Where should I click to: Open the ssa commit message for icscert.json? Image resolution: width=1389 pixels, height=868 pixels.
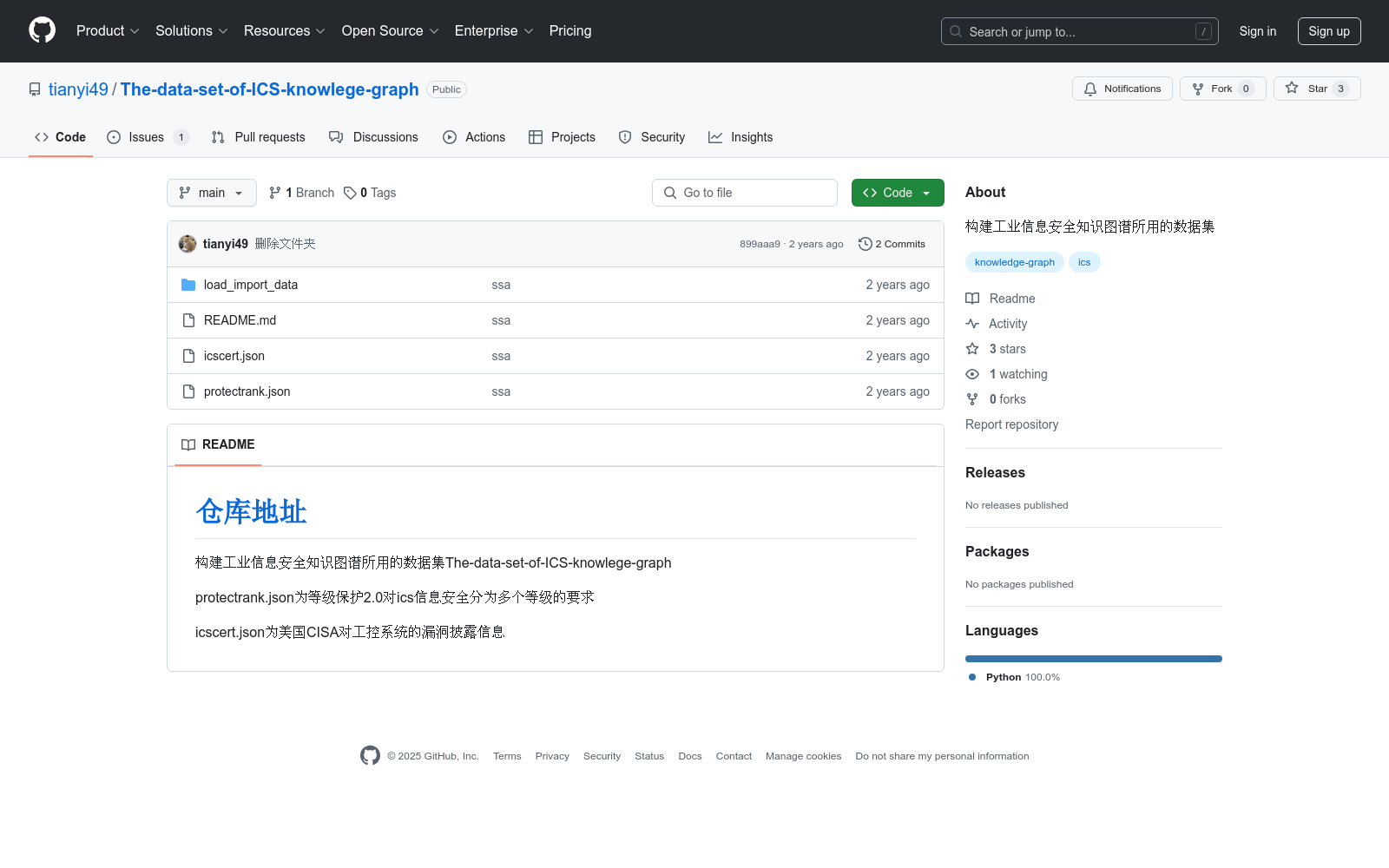[501, 356]
